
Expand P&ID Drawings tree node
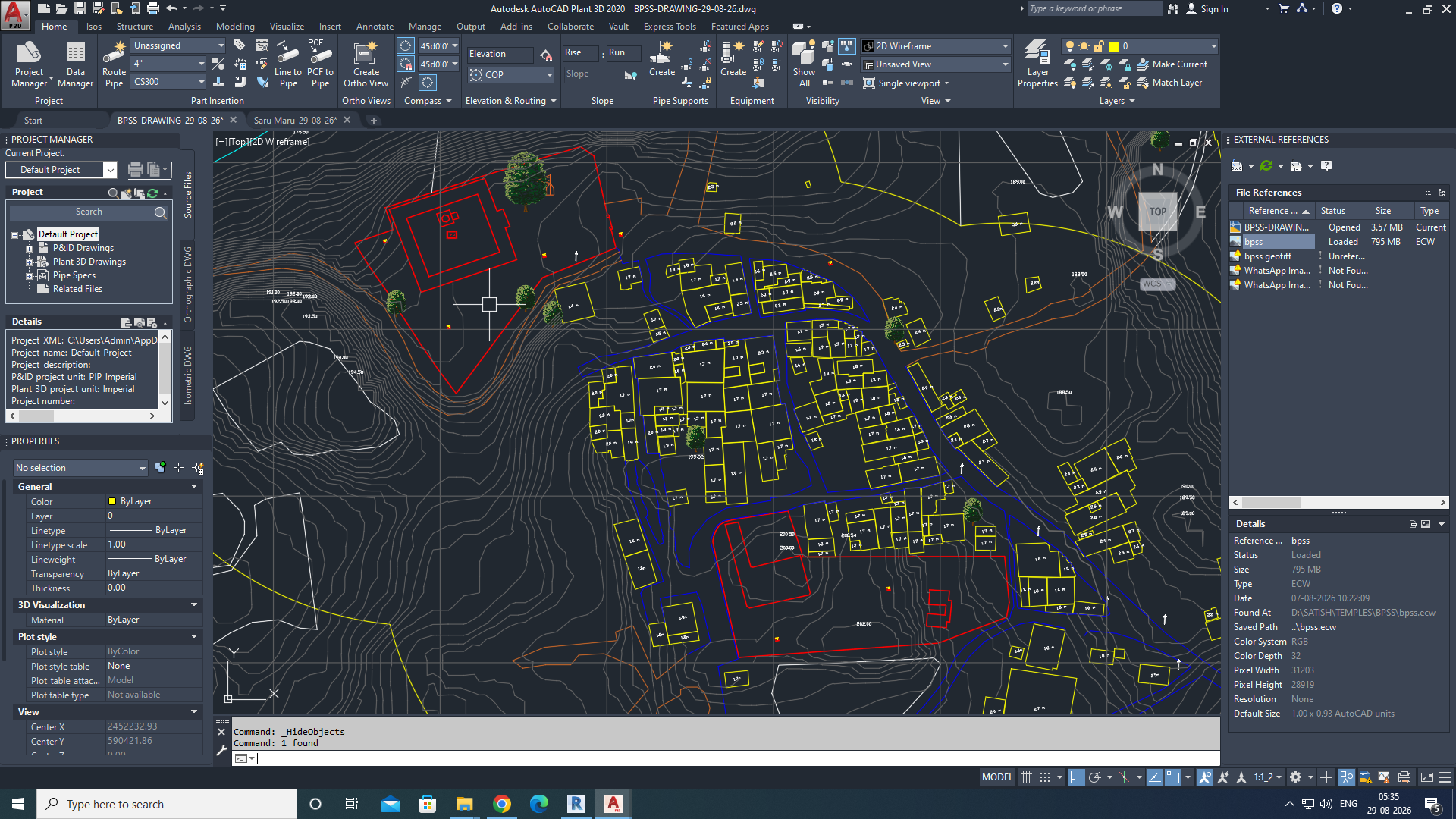coord(30,248)
